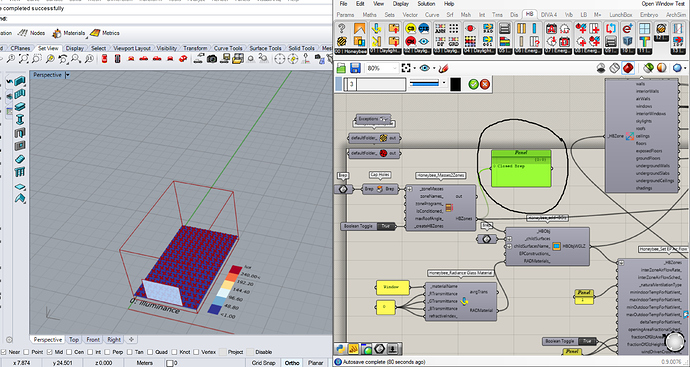Open the Grasshopper Solution menu
The width and height of the screenshot is (690, 367).
[426, 4]
